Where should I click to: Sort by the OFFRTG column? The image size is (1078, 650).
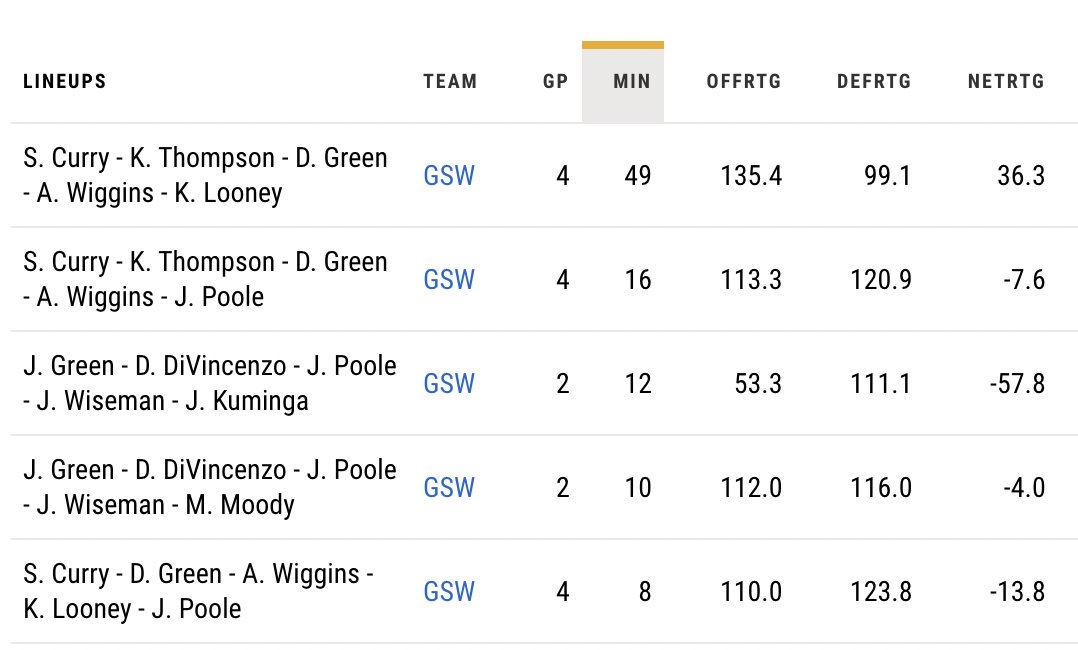tap(744, 82)
